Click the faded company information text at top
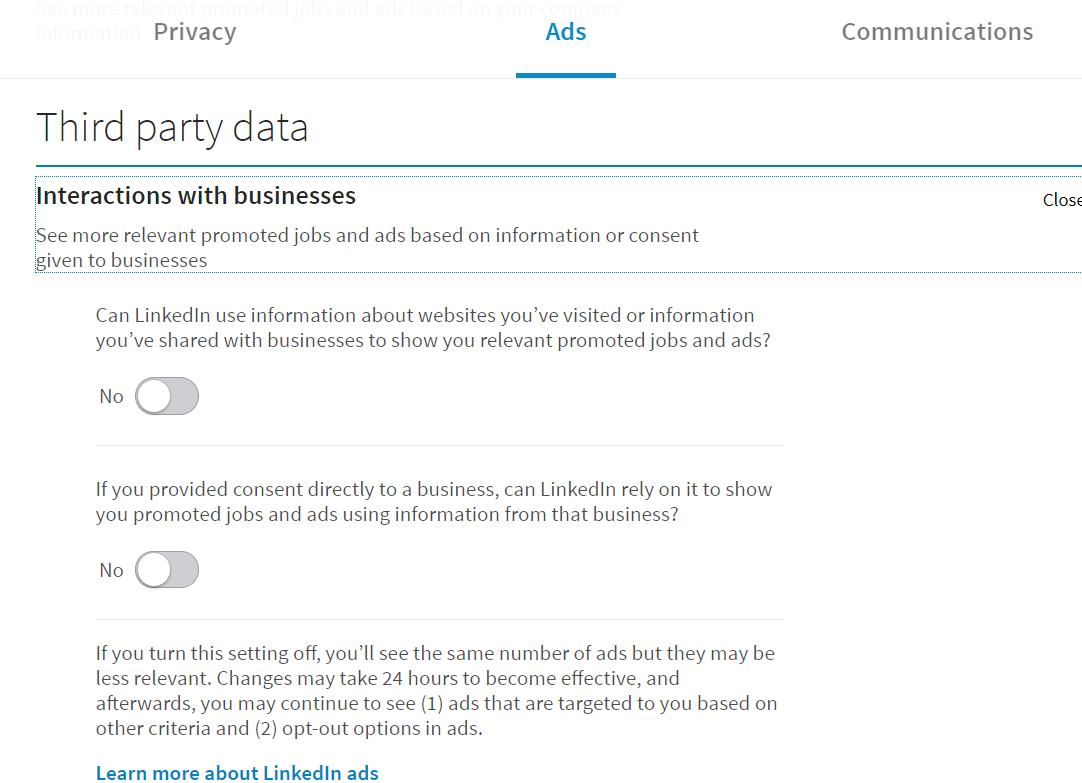This screenshot has height=783, width=1082. coord(328,21)
